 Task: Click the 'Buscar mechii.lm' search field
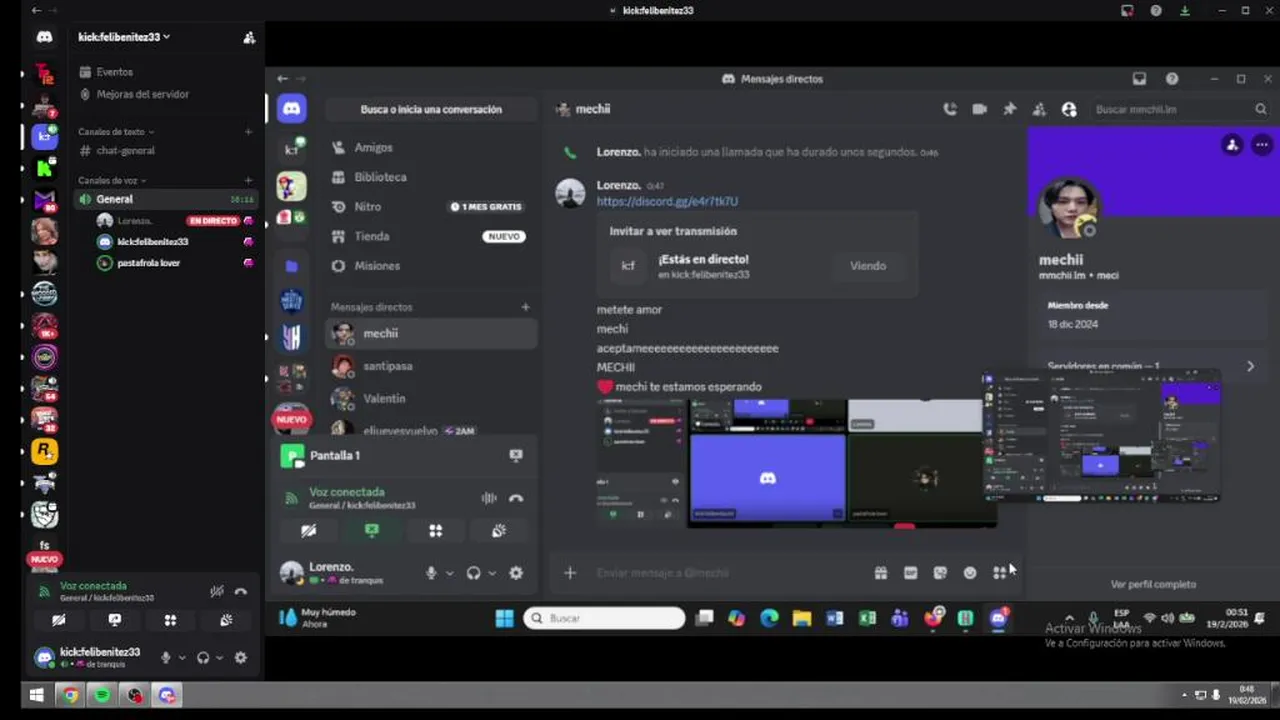tap(1180, 109)
